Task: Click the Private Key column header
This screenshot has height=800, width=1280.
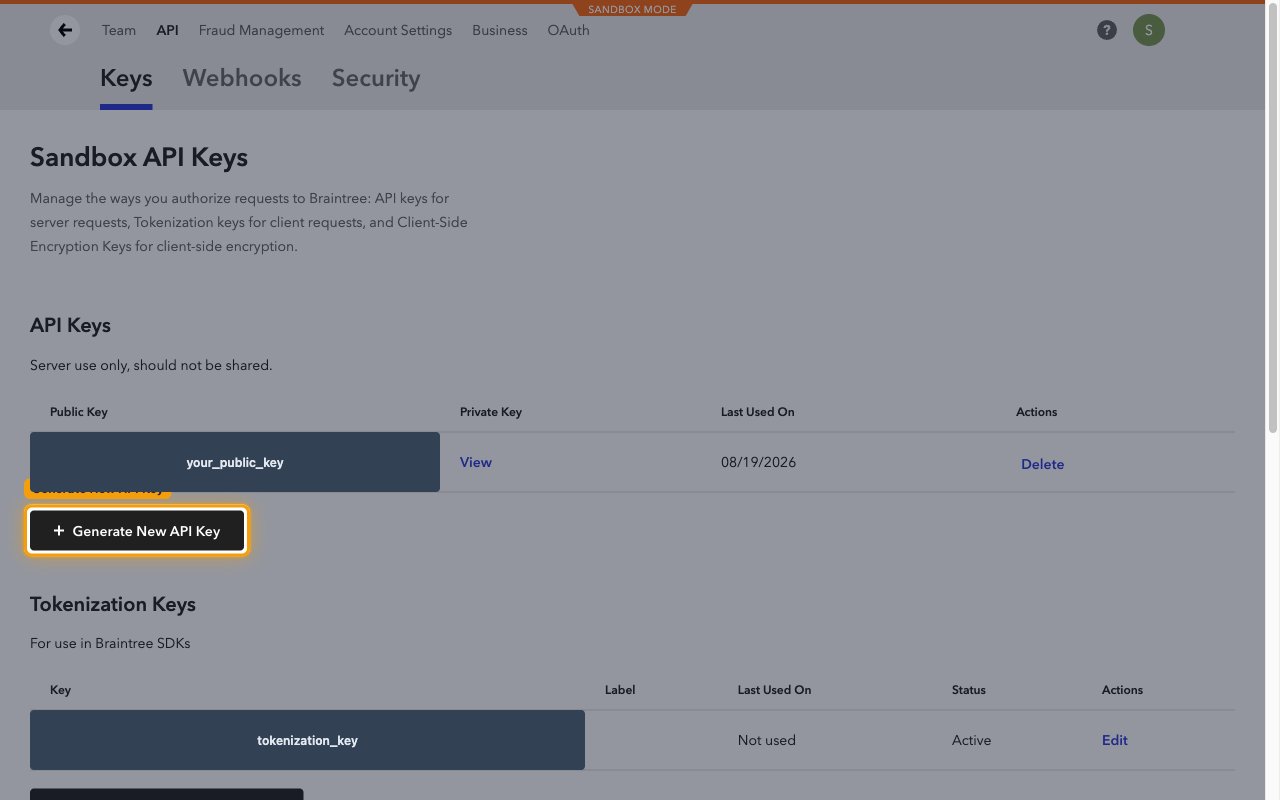Action: (x=491, y=412)
